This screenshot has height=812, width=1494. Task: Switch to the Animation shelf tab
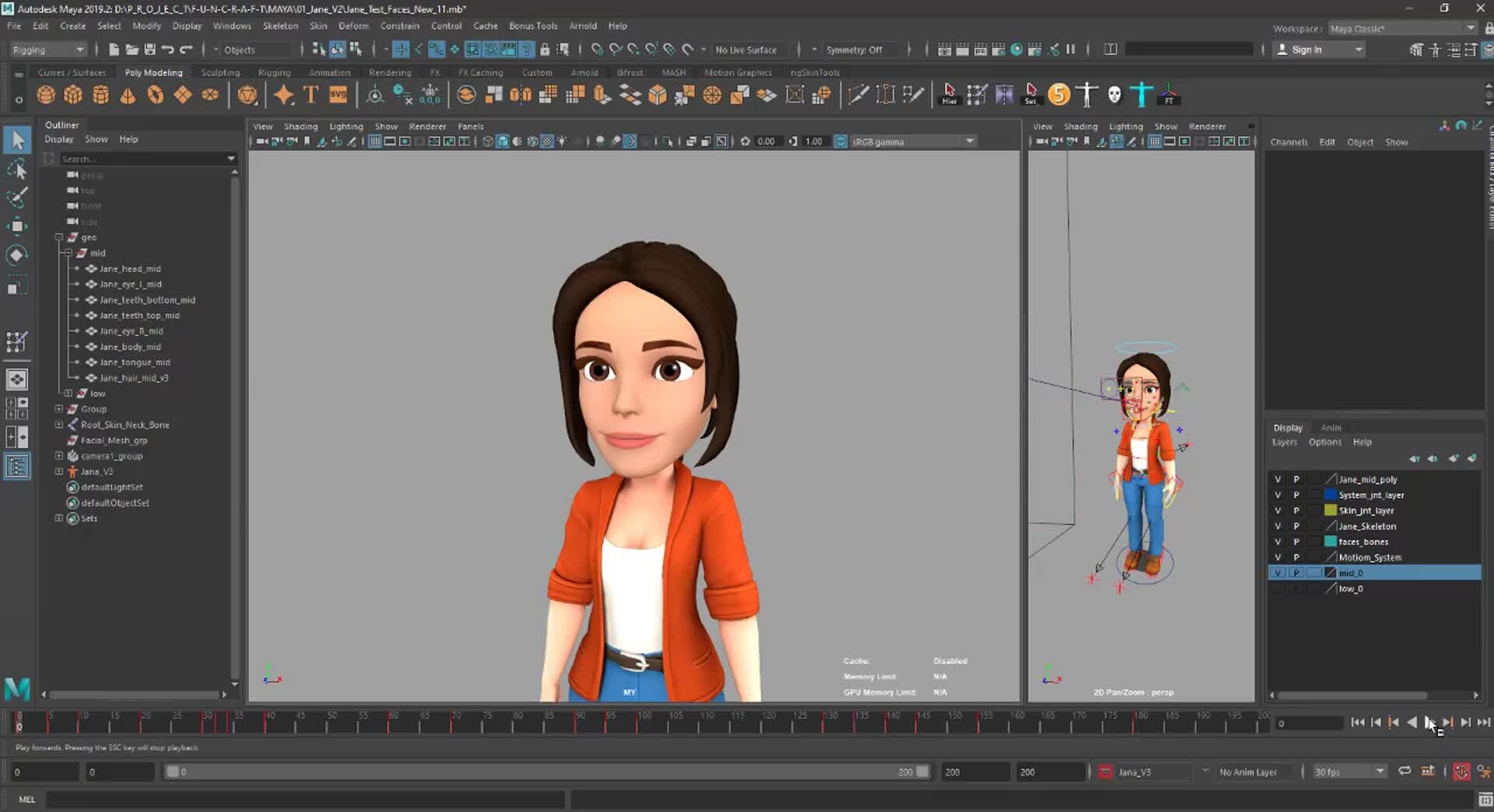[329, 72]
